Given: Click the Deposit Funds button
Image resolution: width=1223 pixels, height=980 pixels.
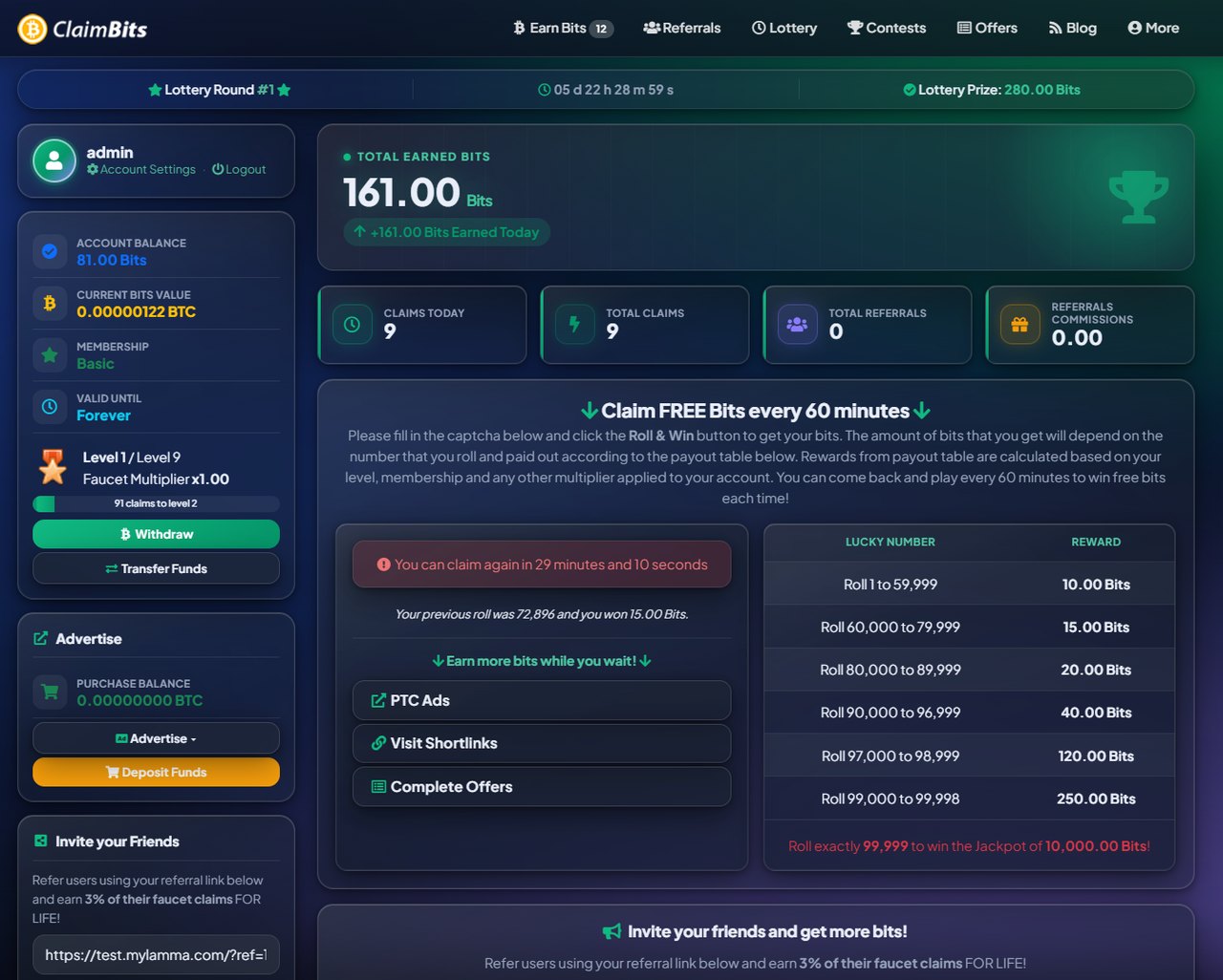Looking at the screenshot, I should 156,772.
